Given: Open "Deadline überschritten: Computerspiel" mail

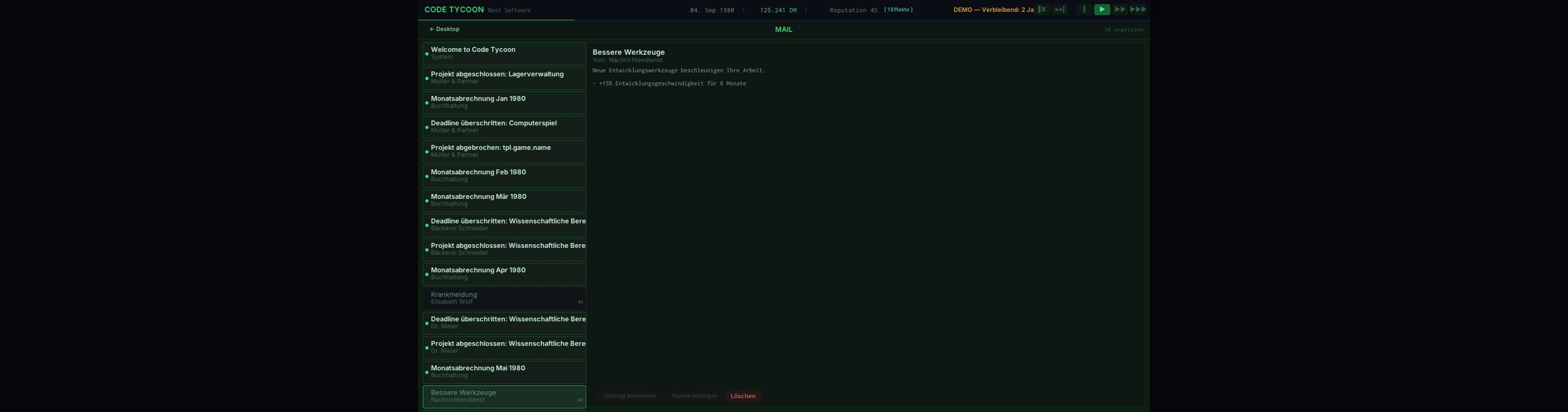Looking at the screenshot, I should click(504, 127).
